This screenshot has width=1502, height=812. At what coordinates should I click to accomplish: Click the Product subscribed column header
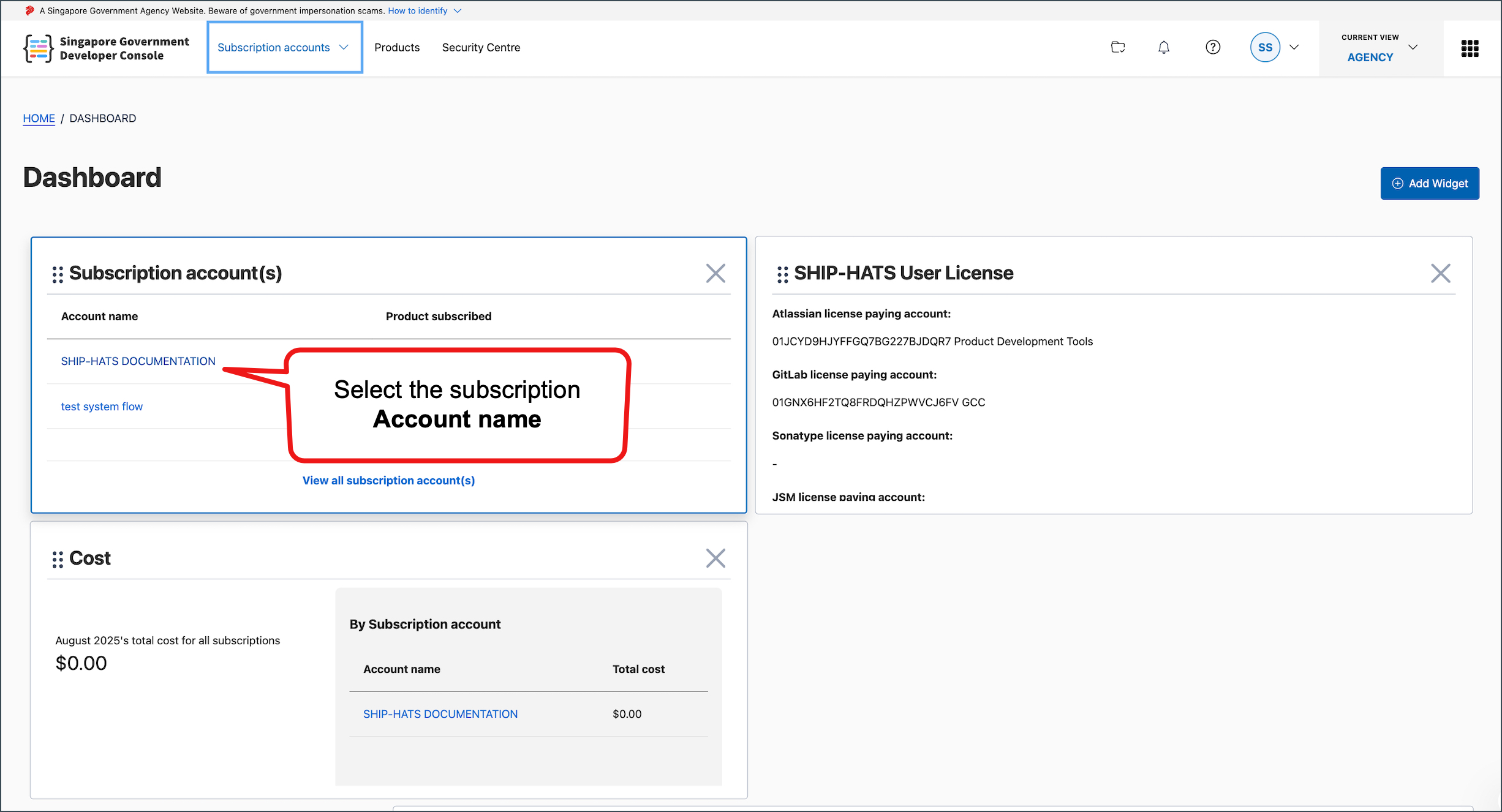tap(439, 317)
